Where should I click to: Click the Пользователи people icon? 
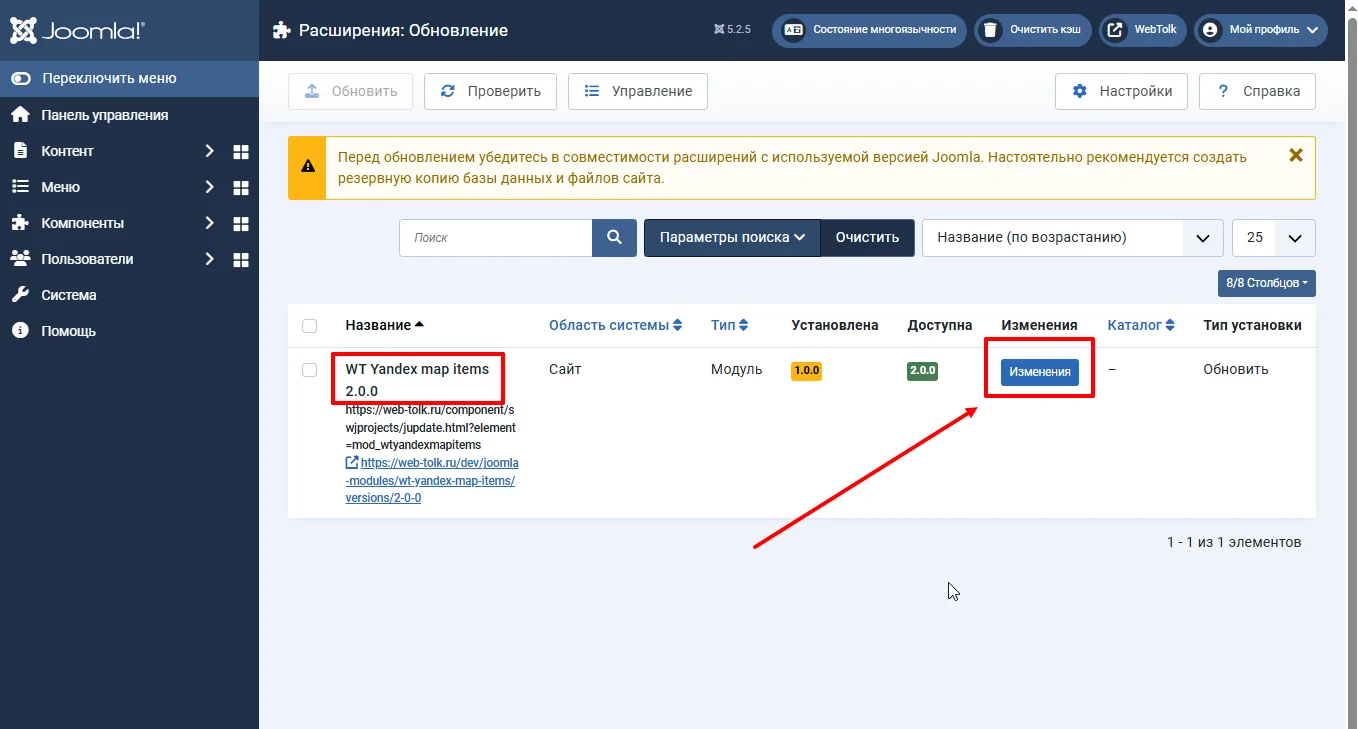click(x=20, y=259)
